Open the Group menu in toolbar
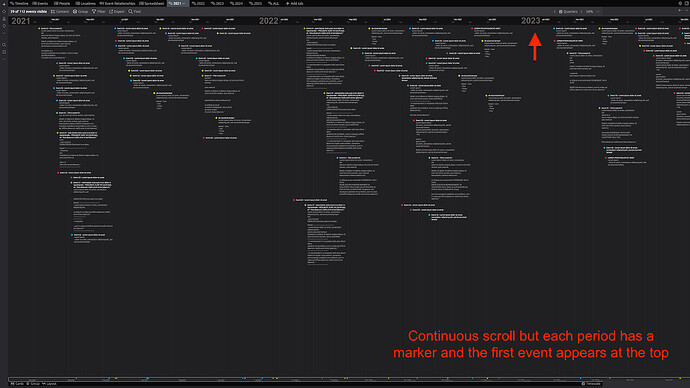 [x=81, y=11]
